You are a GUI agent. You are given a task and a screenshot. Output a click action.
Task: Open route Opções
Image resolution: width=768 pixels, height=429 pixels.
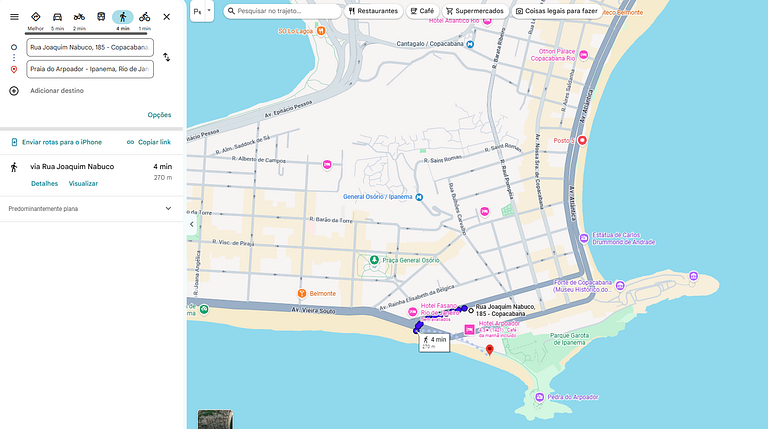(159, 115)
